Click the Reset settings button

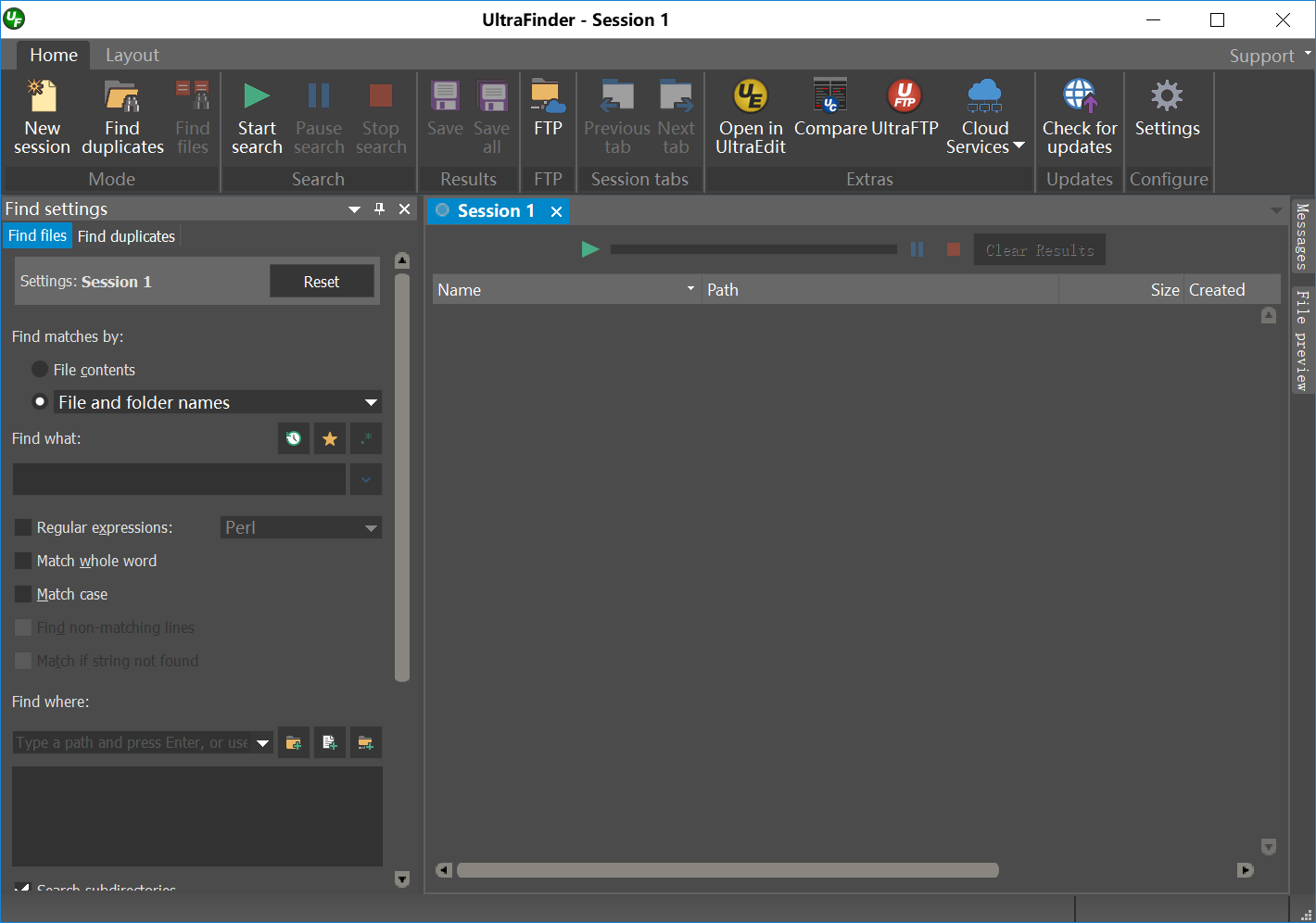click(322, 282)
